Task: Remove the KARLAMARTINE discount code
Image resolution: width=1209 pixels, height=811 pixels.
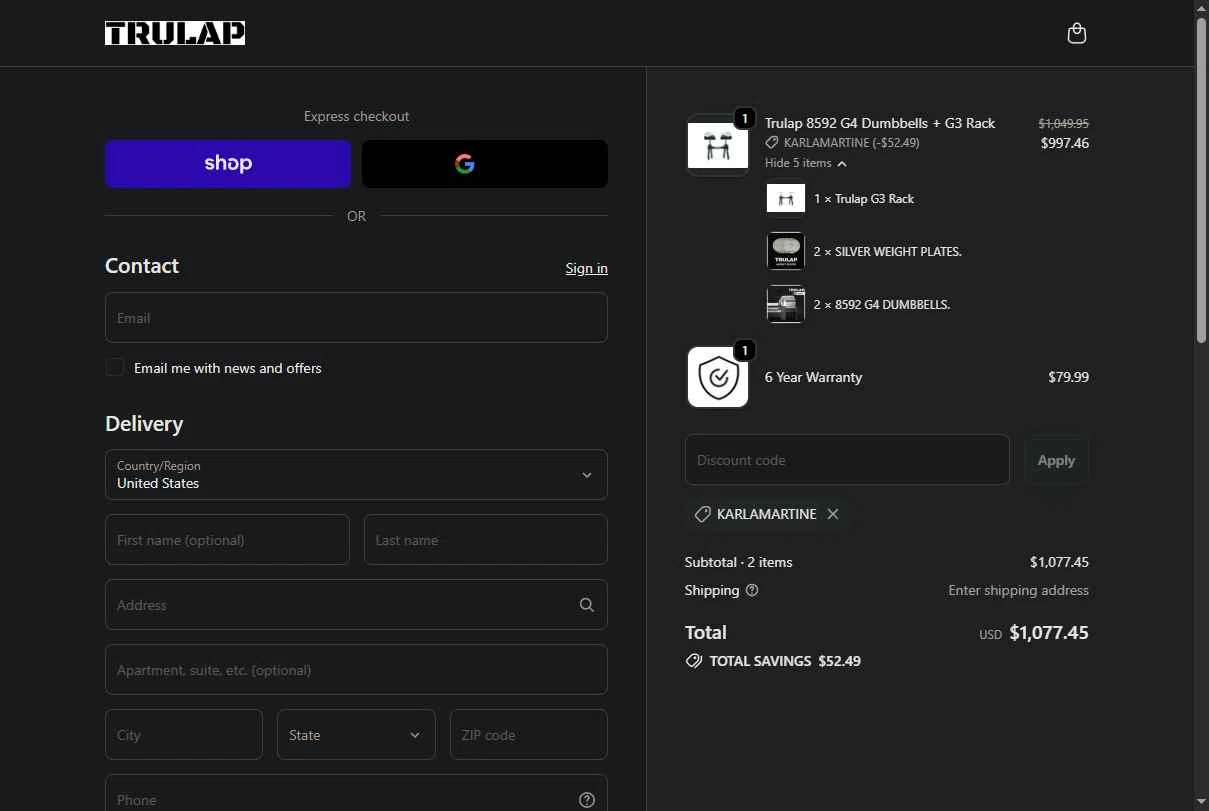Action: pyautogui.click(x=833, y=514)
